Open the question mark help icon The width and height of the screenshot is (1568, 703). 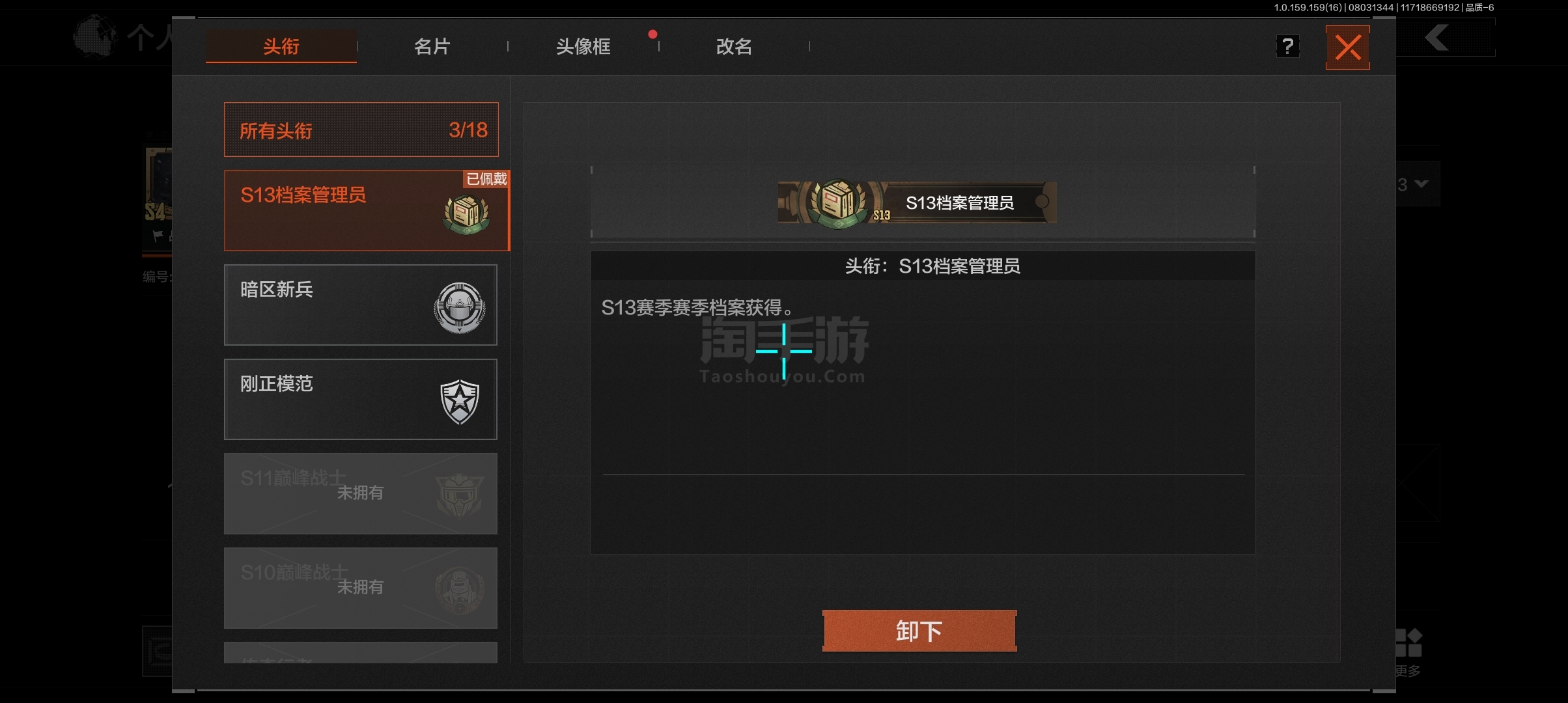pos(1287,47)
